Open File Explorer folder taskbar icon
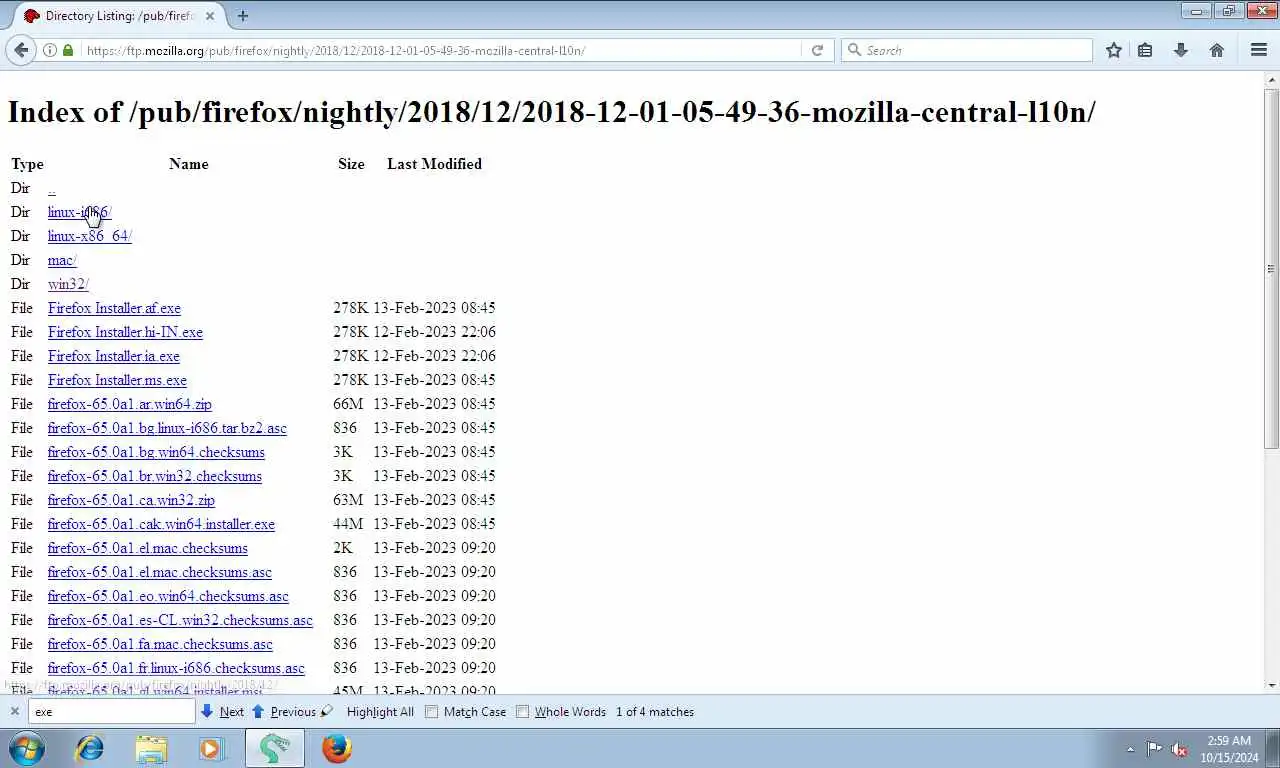 click(x=151, y=748)
